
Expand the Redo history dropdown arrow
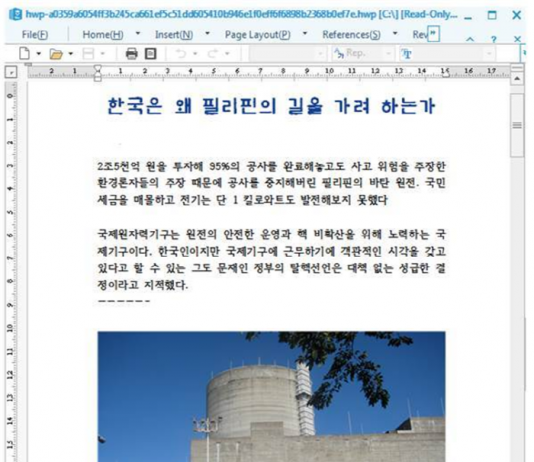click(x=227, y=53)
